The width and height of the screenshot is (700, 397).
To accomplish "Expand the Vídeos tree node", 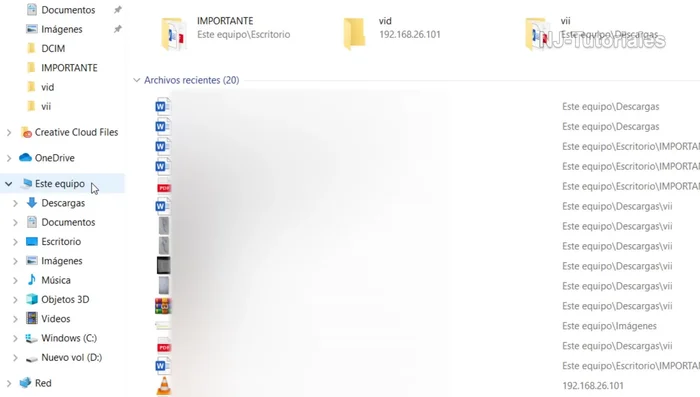I will [x=15, y=319].
